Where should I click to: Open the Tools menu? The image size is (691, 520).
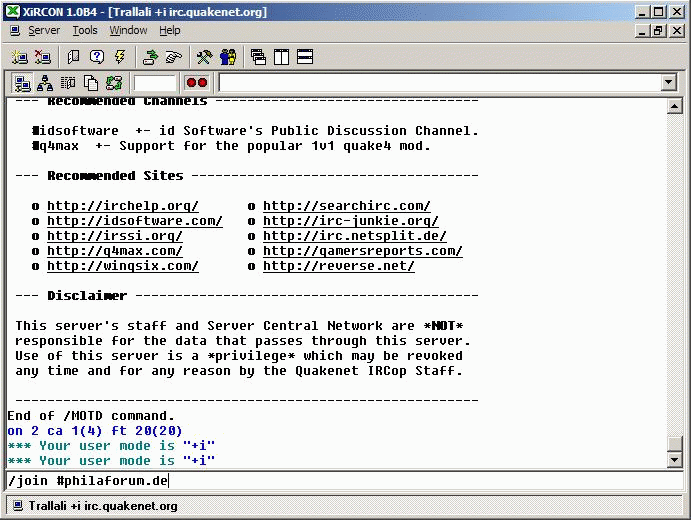[x=85, y=31]
